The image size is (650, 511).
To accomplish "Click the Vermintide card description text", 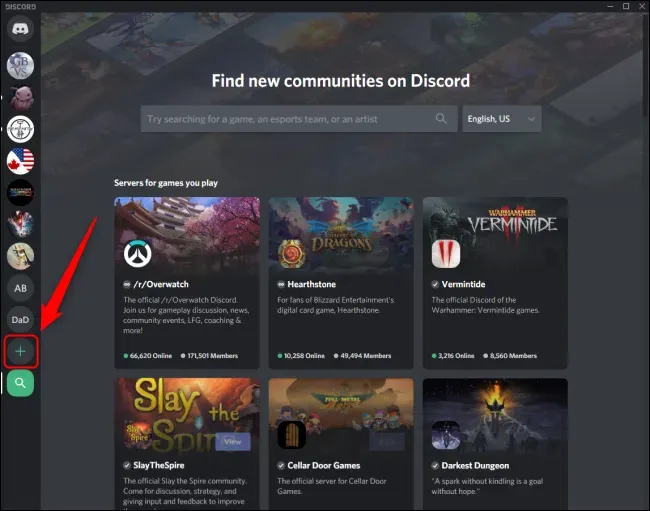I will 485,305.
